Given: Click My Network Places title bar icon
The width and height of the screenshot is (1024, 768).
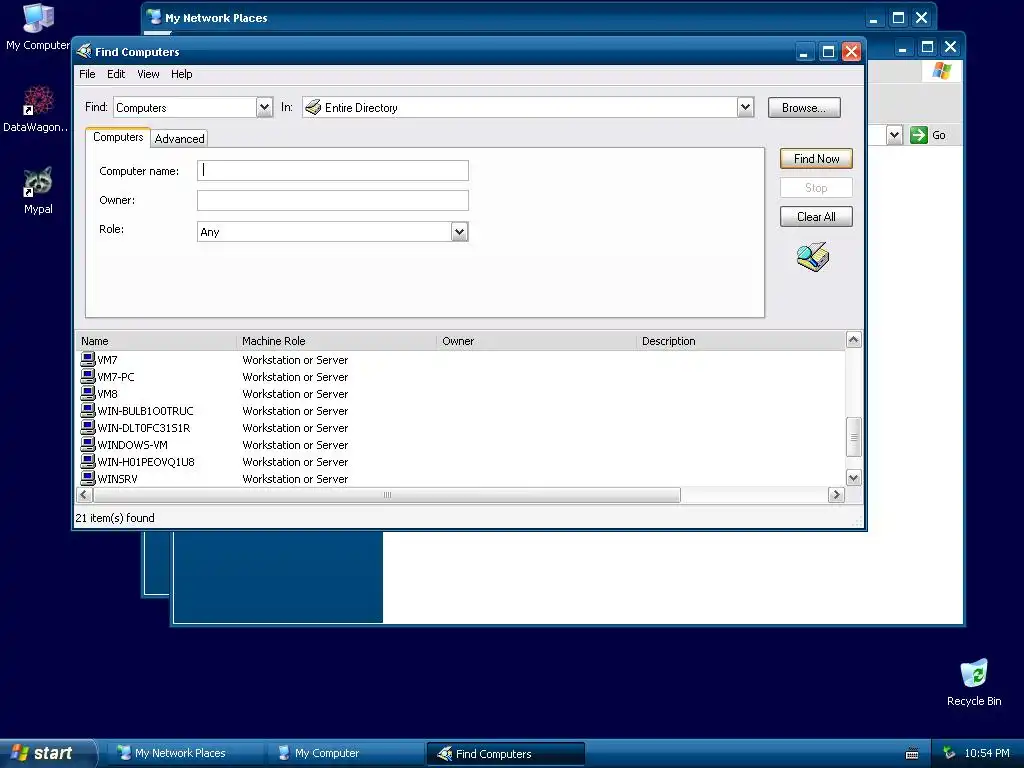Looking at the screenshot, I should click(154, 17).
